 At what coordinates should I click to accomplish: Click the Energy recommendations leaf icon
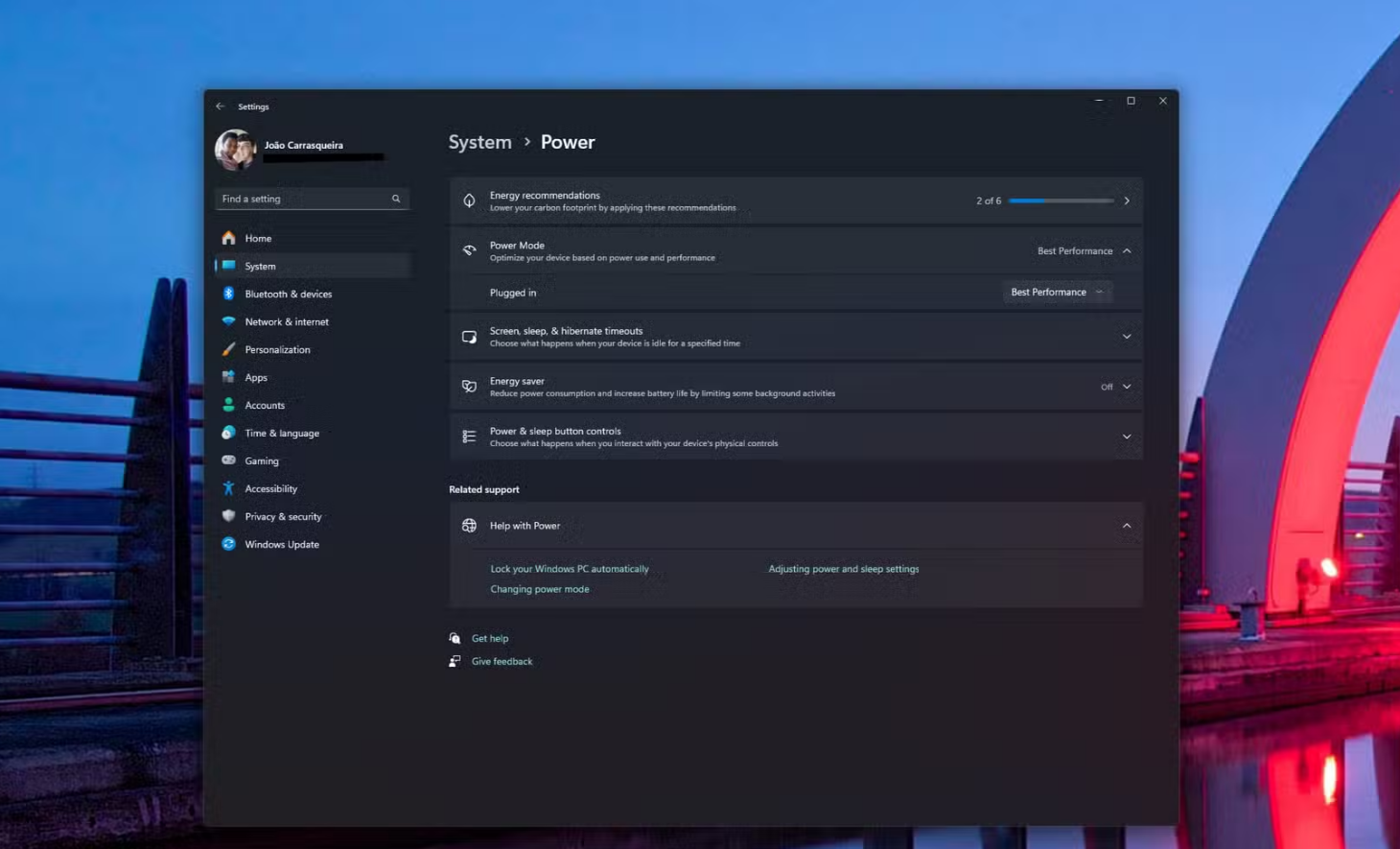pos(469,200)
